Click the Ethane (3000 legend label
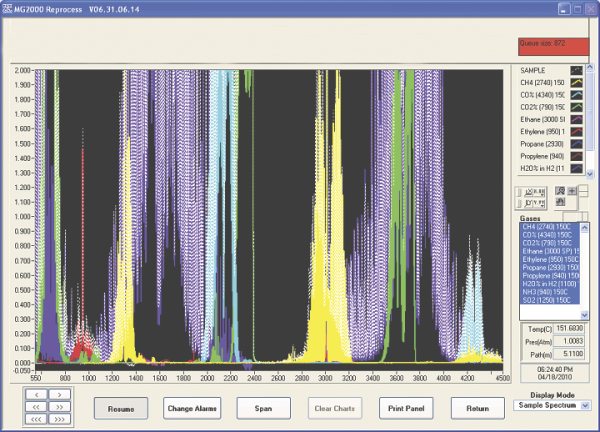Screen dimensions: 600x432 tap(542, 119)
